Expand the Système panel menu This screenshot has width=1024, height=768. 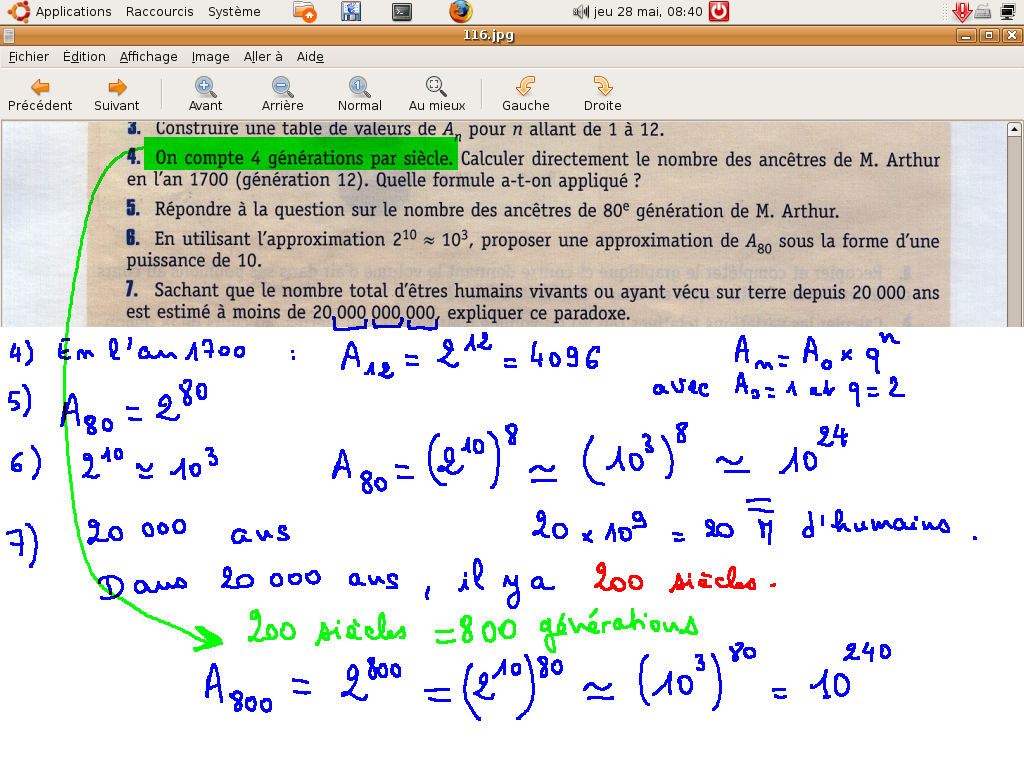click(234, 12)
